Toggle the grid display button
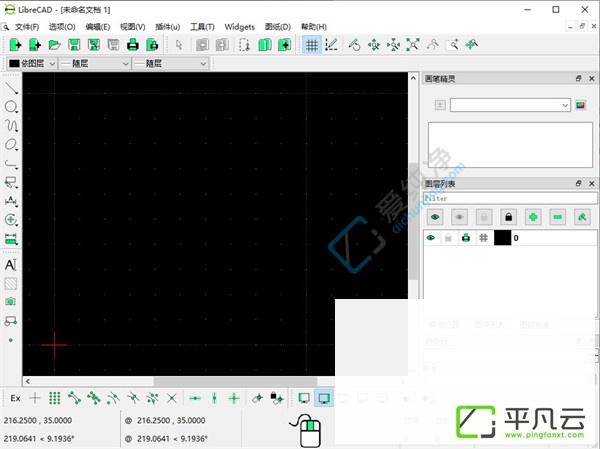Screen dimensions: 600x449 coord(312,45)
